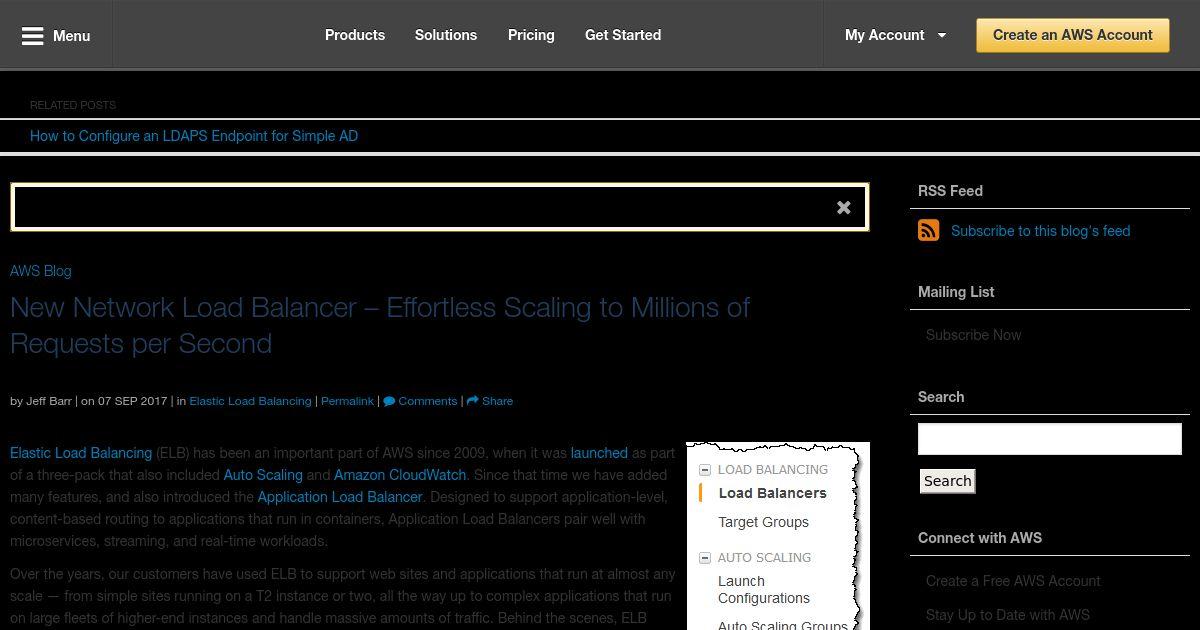Open the Products menu
The height and width of the screenshot is (630, 1200).
click(x=355, y=35)
